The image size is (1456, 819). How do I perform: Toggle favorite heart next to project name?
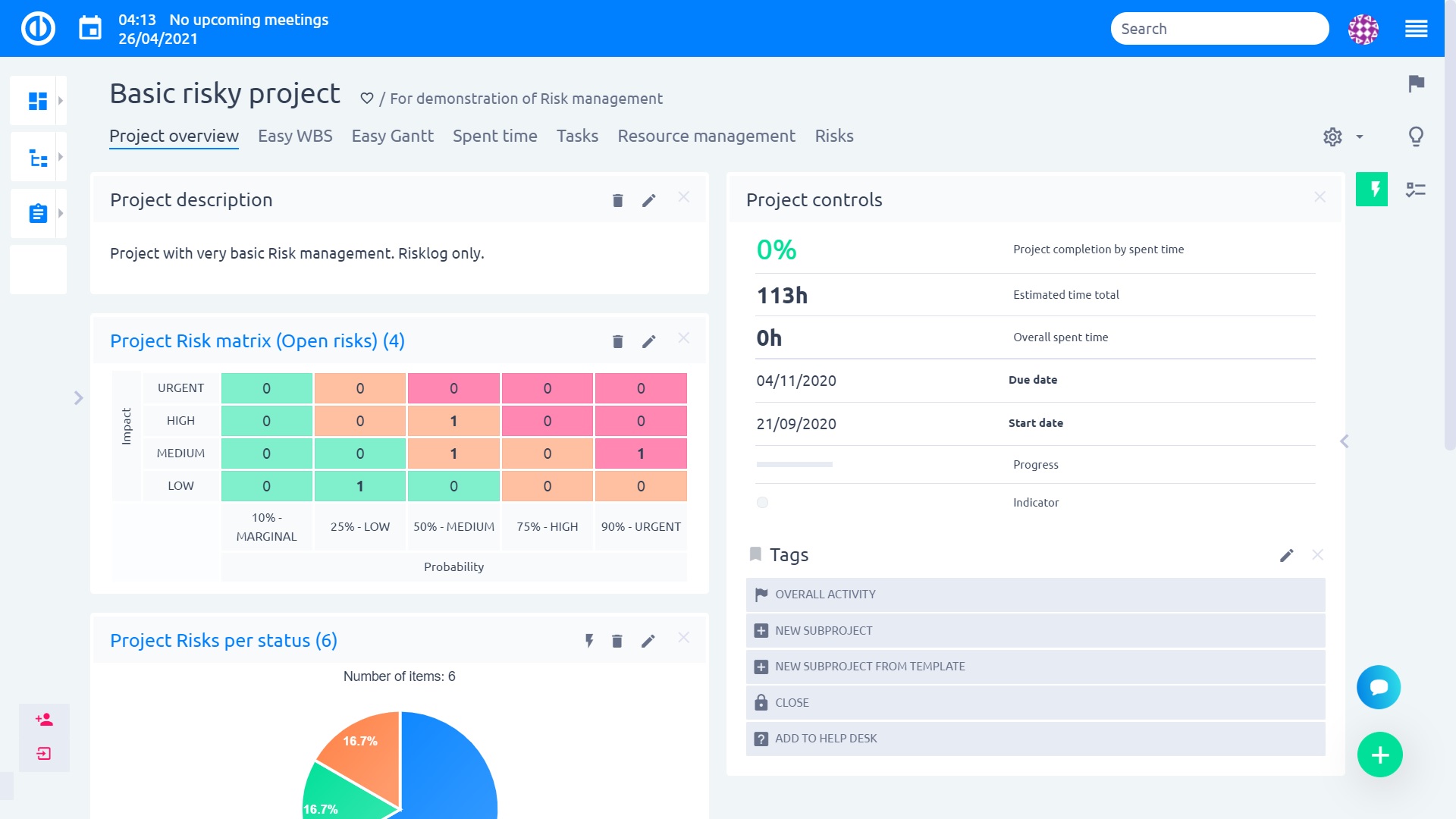[x=367, y=99]
